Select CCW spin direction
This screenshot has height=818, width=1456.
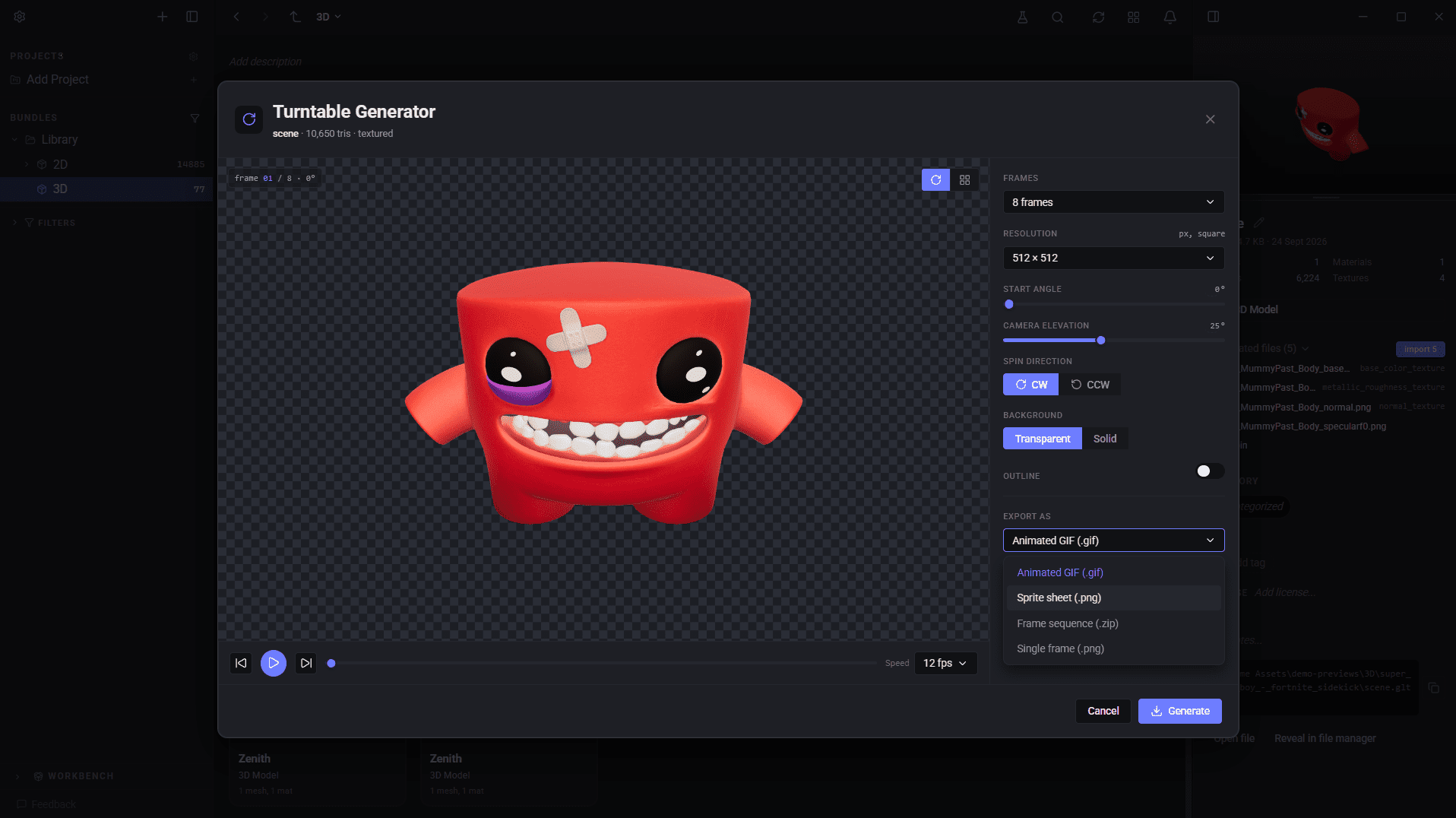tap(1090, 385)
